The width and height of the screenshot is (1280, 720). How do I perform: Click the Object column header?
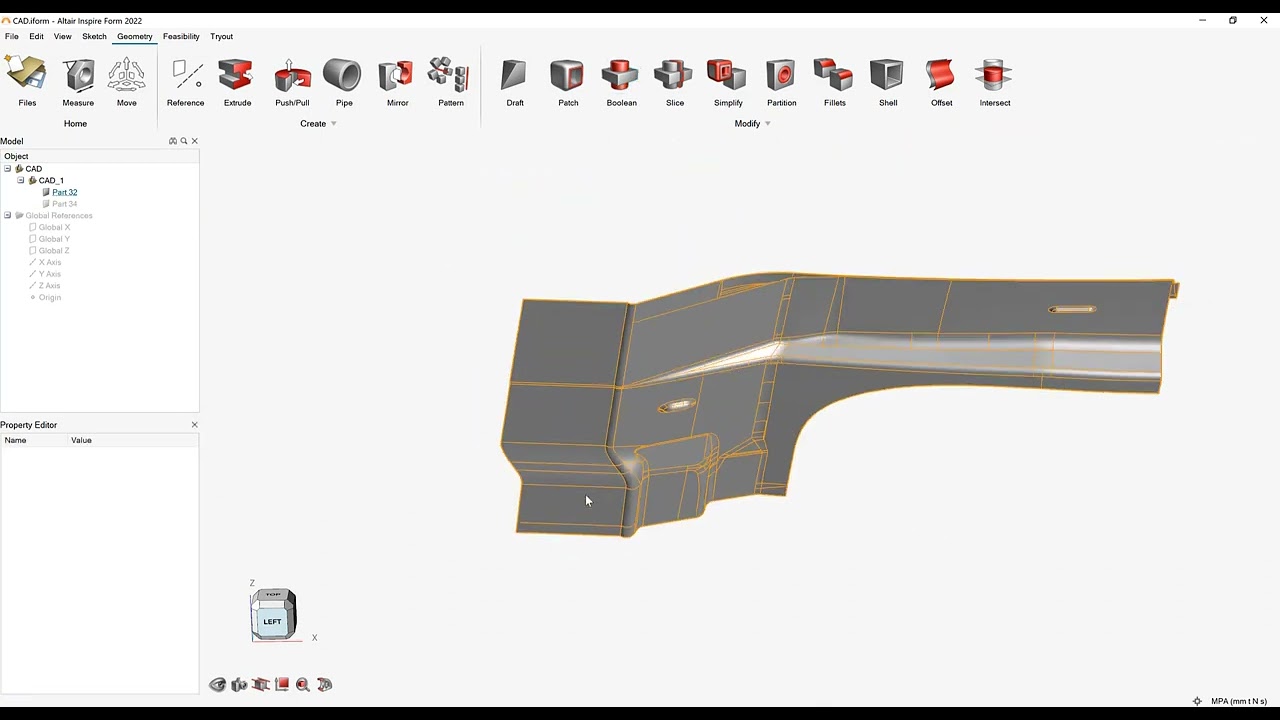(100, 156)
